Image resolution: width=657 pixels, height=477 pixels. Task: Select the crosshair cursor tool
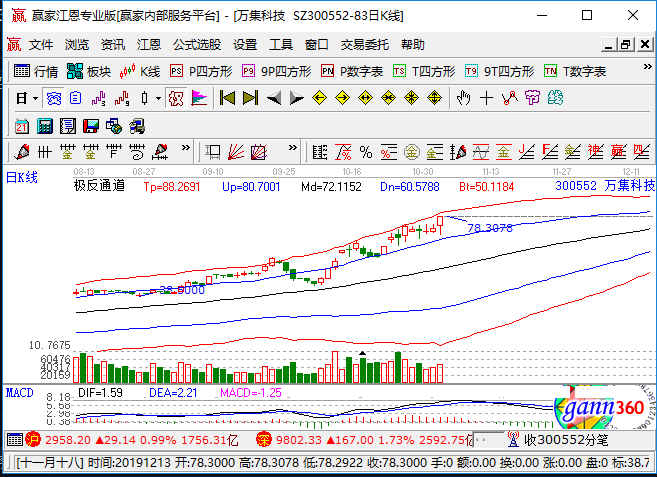point(486,99)
